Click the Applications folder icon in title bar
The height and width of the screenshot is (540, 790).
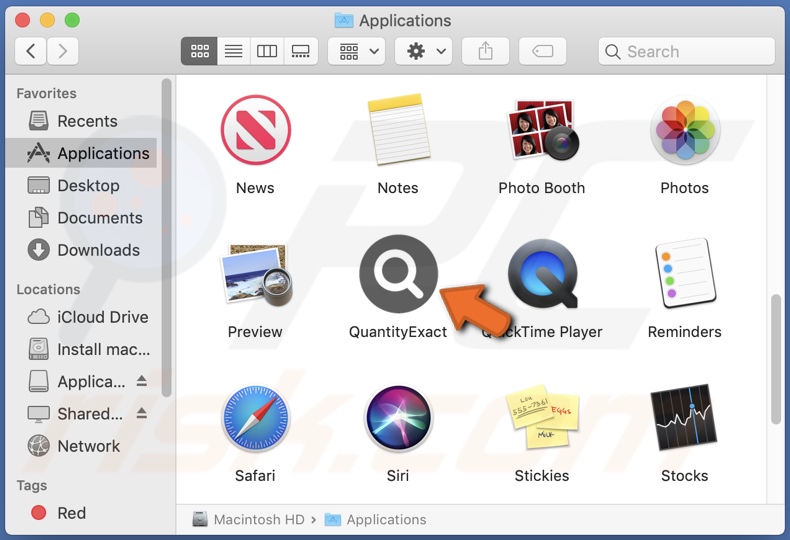point(344,20)
